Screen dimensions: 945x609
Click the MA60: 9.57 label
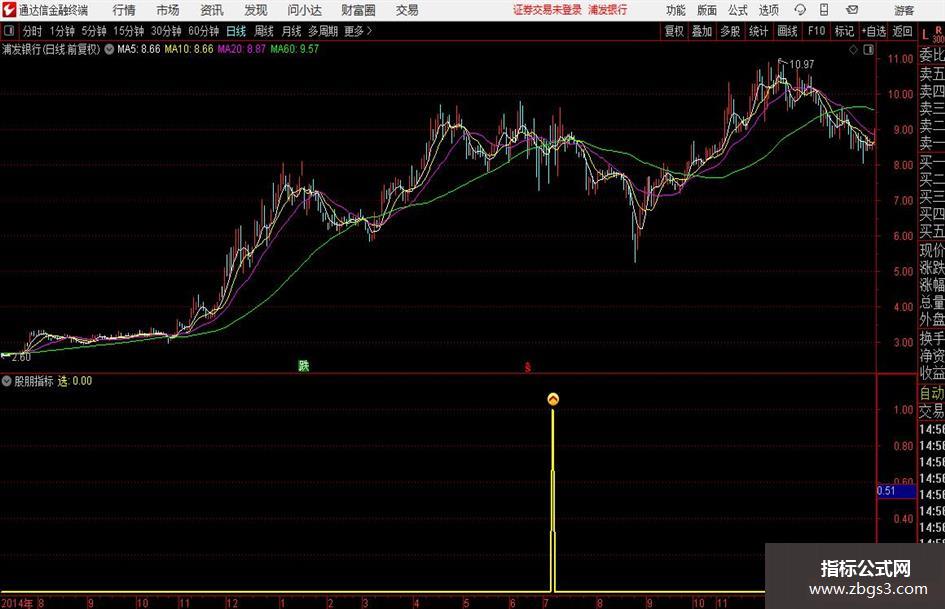(295, 49)
